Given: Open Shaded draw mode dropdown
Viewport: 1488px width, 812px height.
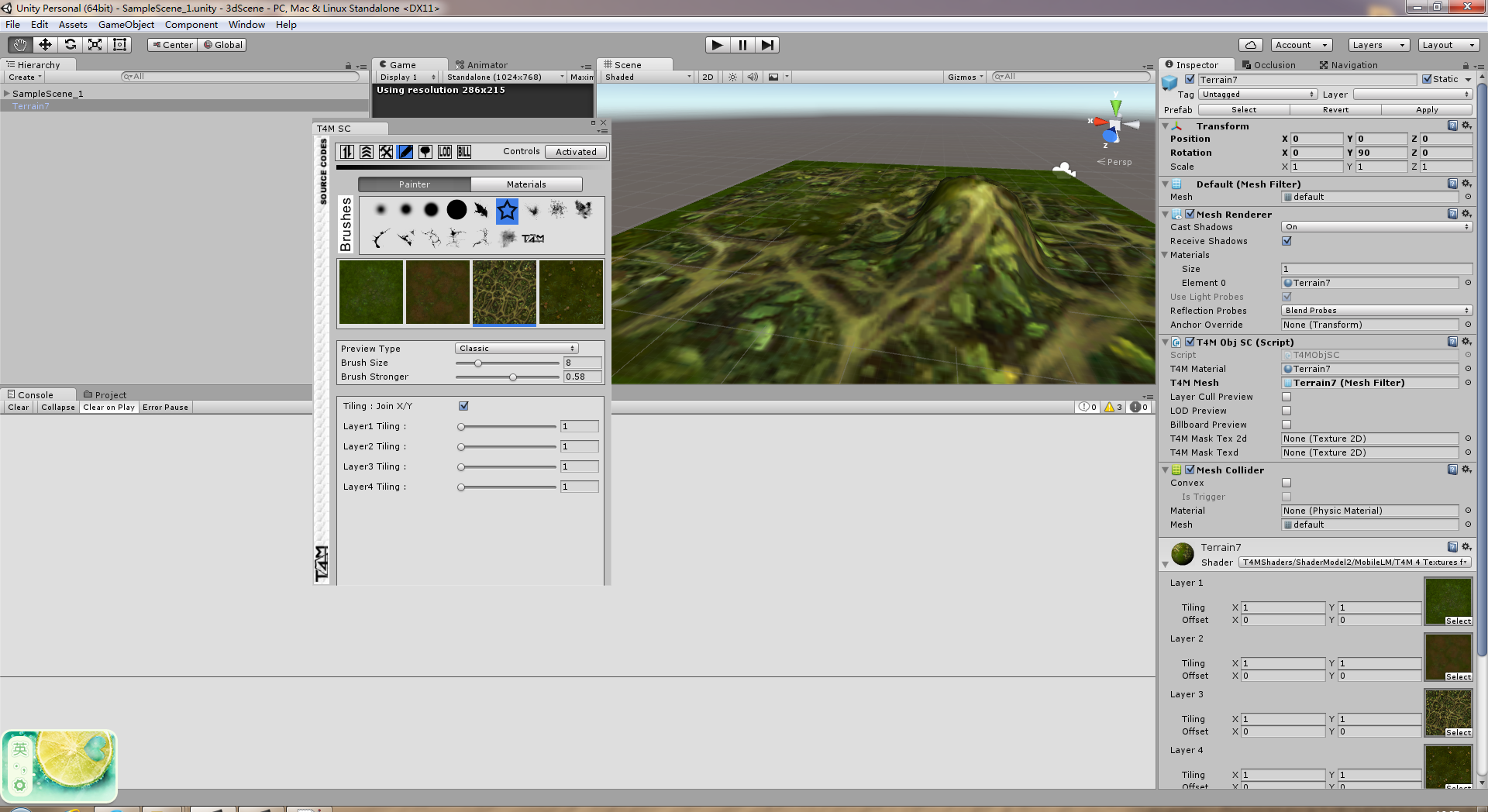Looking at the screenshot, I should (649, 77).
